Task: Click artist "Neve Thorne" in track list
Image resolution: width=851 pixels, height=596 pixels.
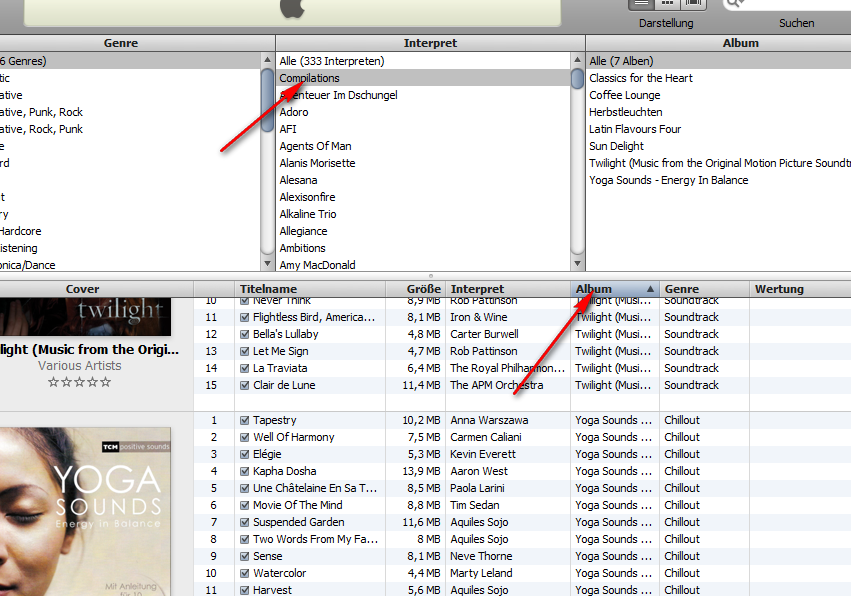Action: [x=481, y=556]
